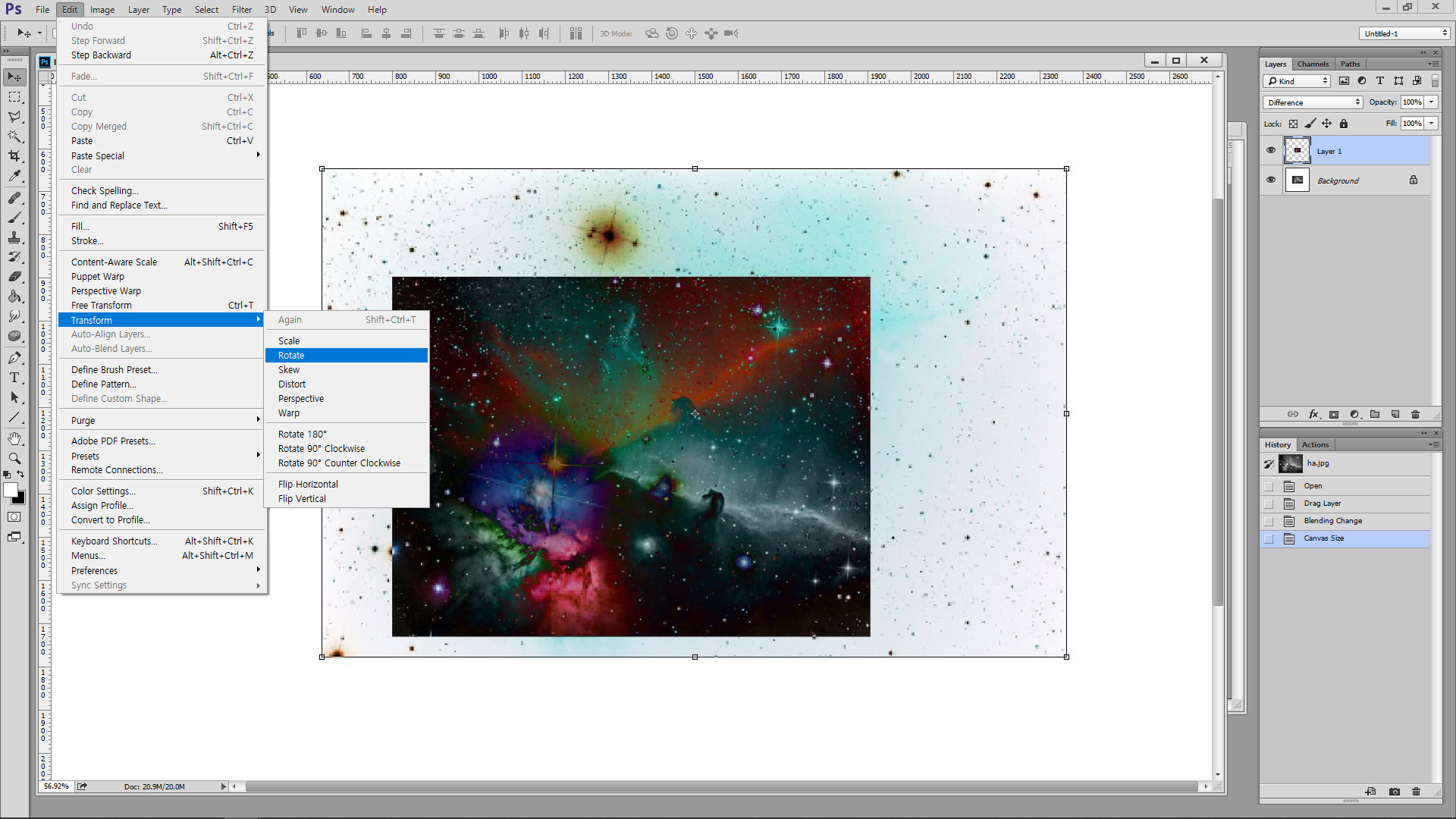The image size is (1456, 819).
Task: Click the background color swatch
Action: 20,499
